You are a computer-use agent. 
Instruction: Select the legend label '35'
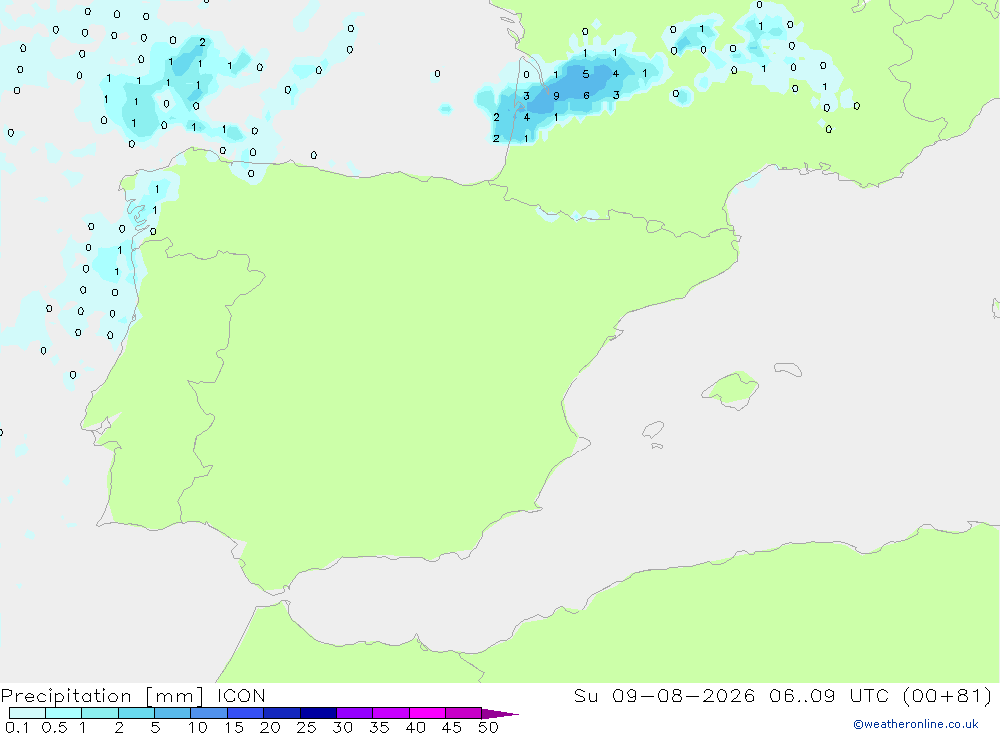(x=379, y=727)
